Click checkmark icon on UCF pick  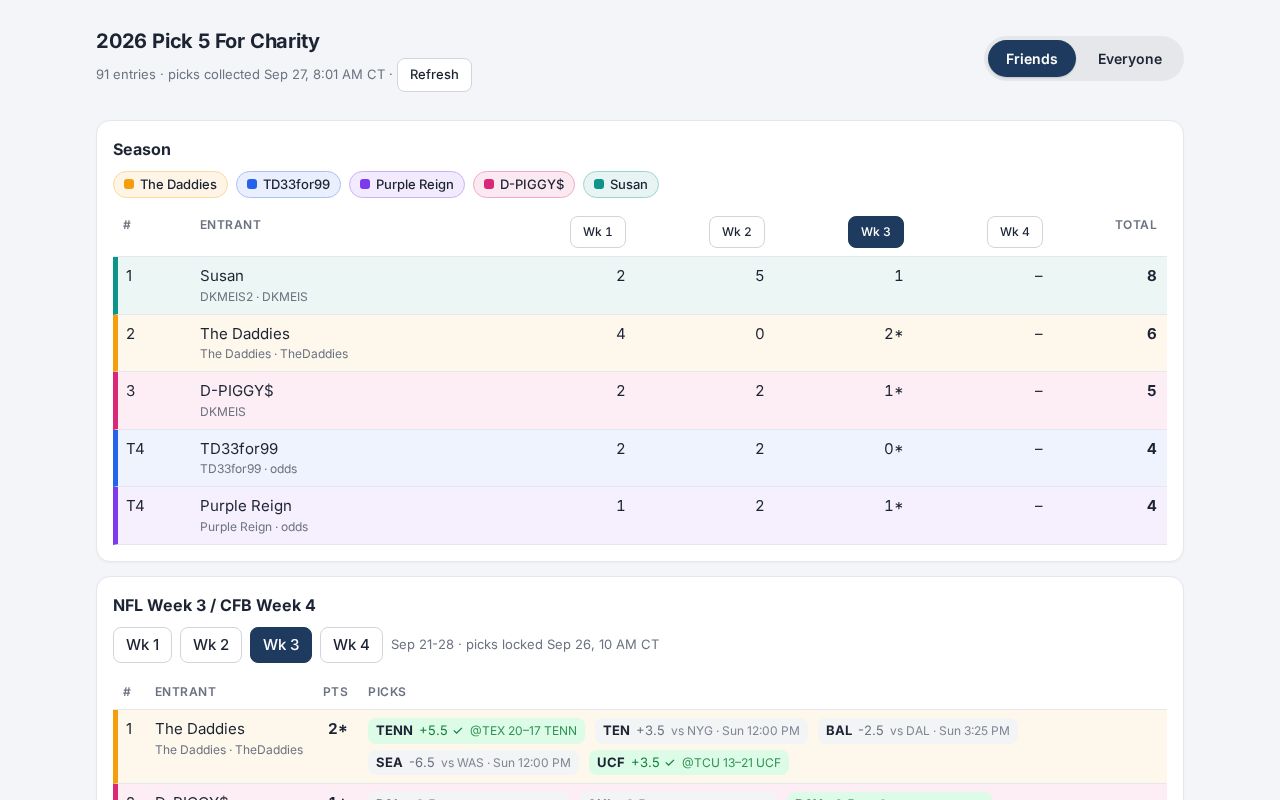pyautogui.click(x=670, y=763)
